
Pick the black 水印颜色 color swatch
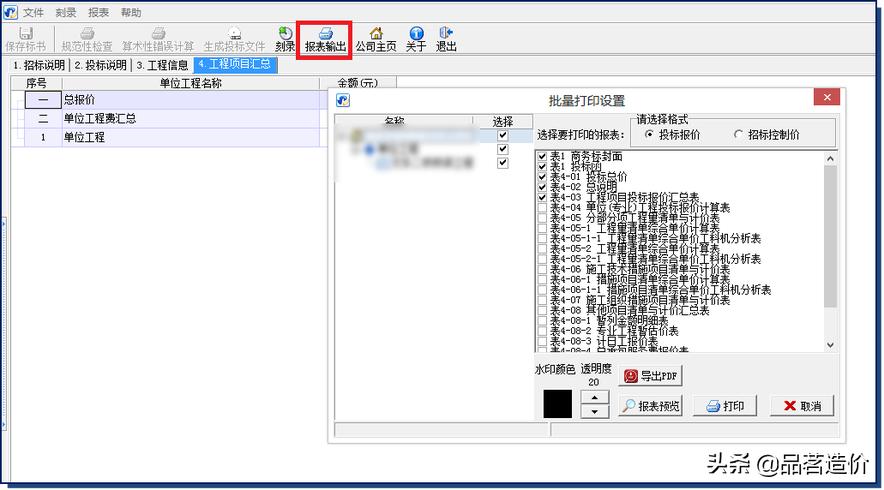click(x=557, y=404)
